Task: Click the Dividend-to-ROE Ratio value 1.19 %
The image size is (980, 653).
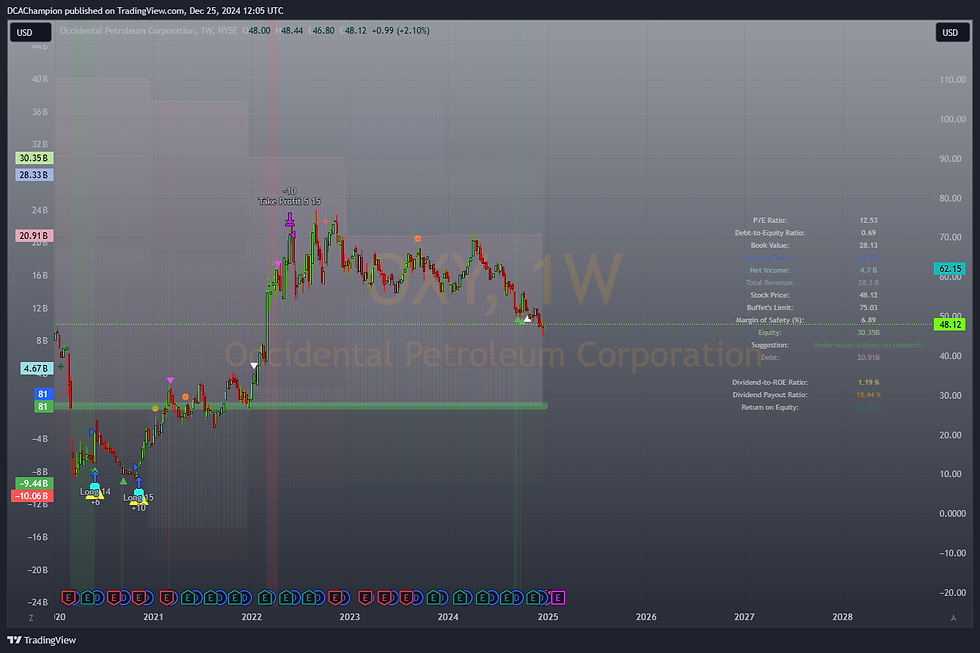Action: click(x=868, y=382)
